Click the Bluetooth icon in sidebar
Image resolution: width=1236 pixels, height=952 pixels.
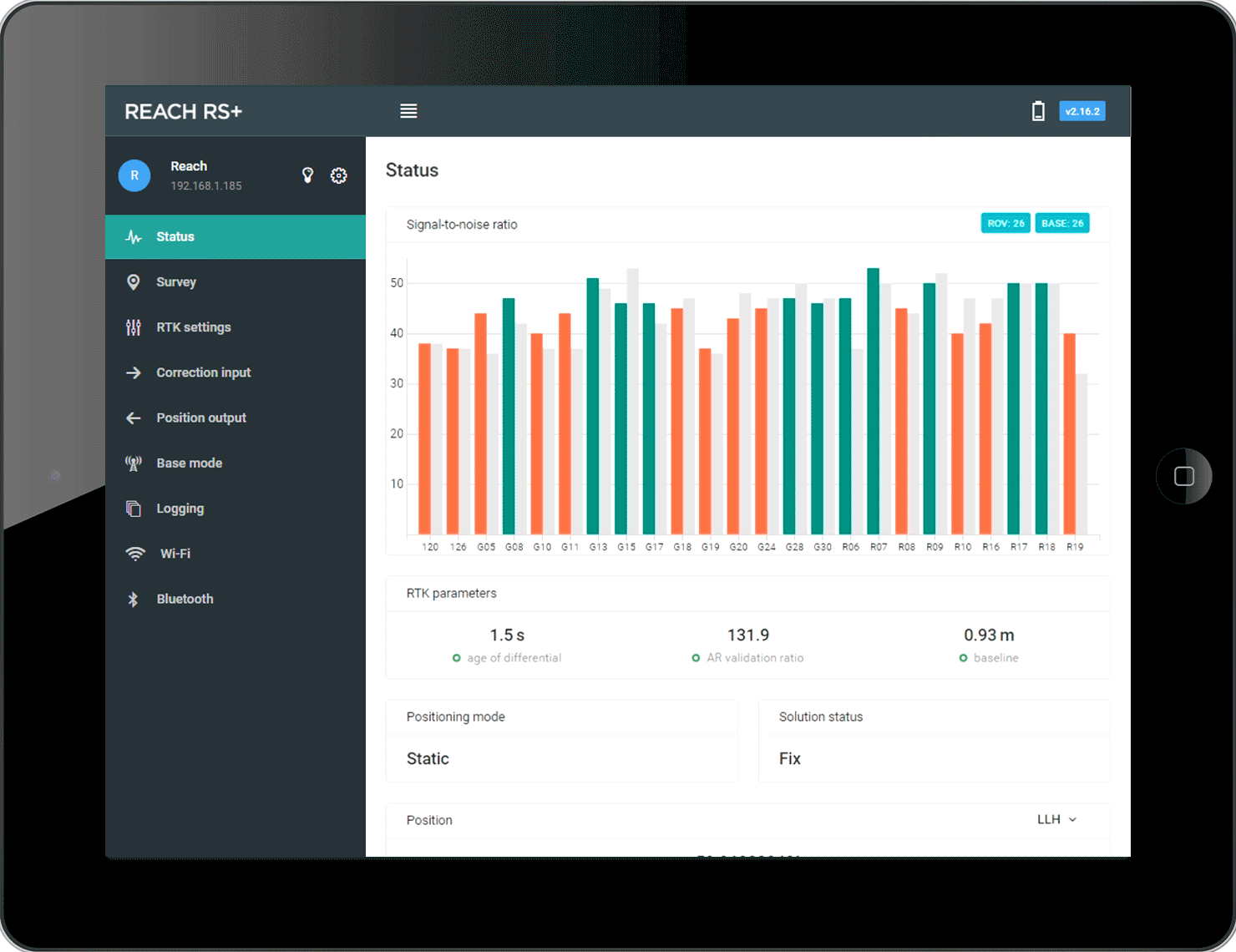coord(133,599)
